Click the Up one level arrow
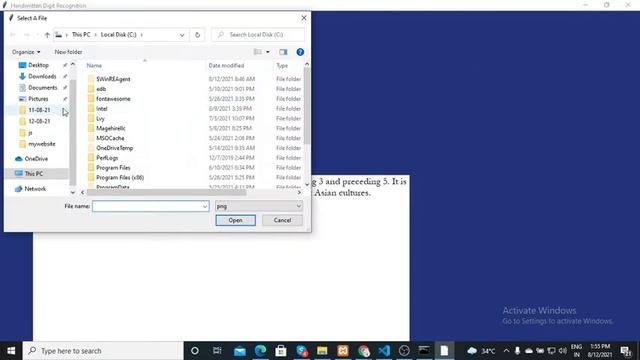This screenshot has height=360, width=640. click(47, 35)
